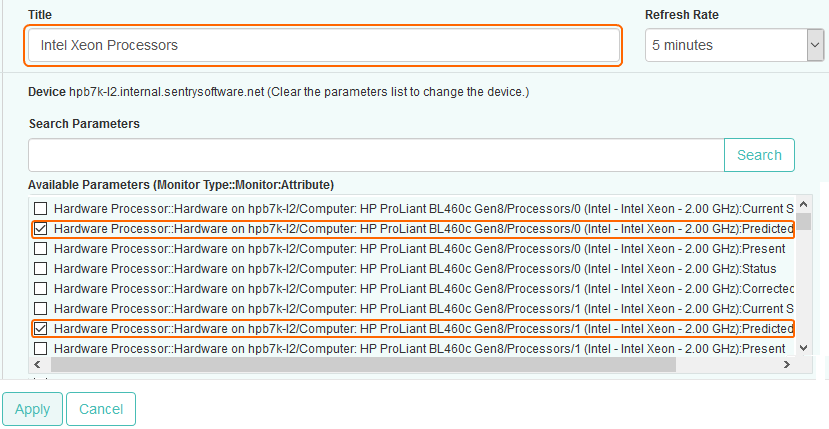Click the parameters list scroll-up arrow
The image size is (829, 429).
pos(804,205)
